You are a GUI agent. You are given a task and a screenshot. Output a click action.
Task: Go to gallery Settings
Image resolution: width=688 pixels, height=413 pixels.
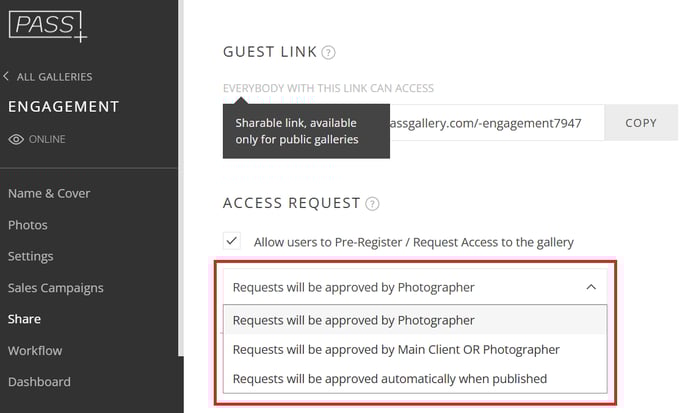31,256
